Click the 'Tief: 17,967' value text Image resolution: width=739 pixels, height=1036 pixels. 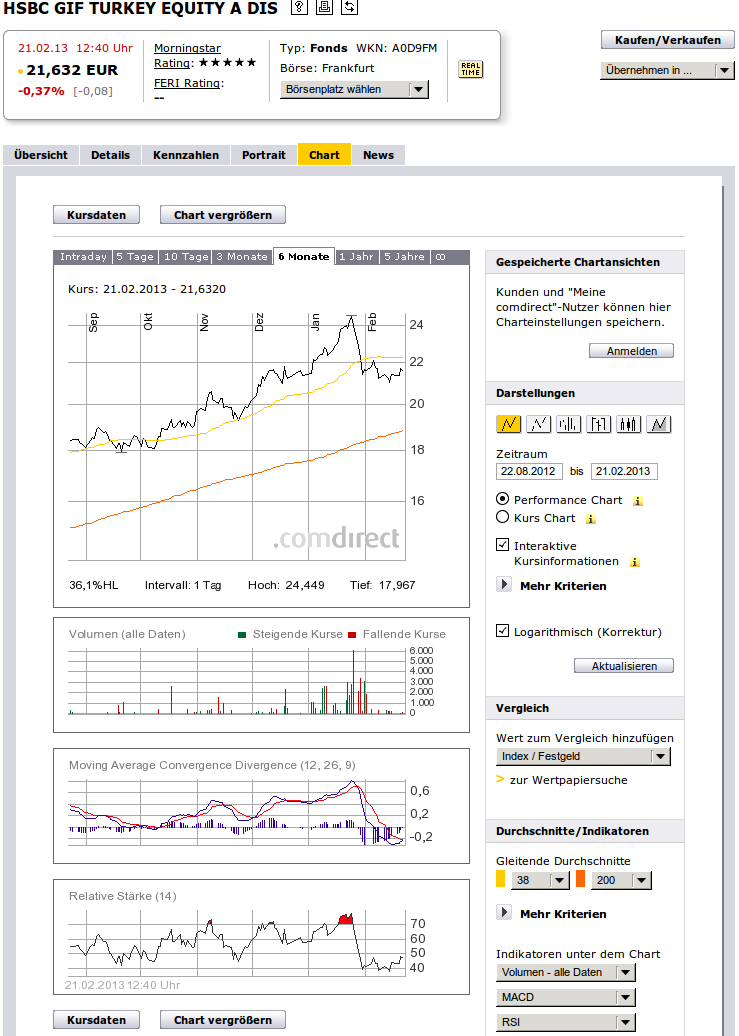tap(383, 585)
